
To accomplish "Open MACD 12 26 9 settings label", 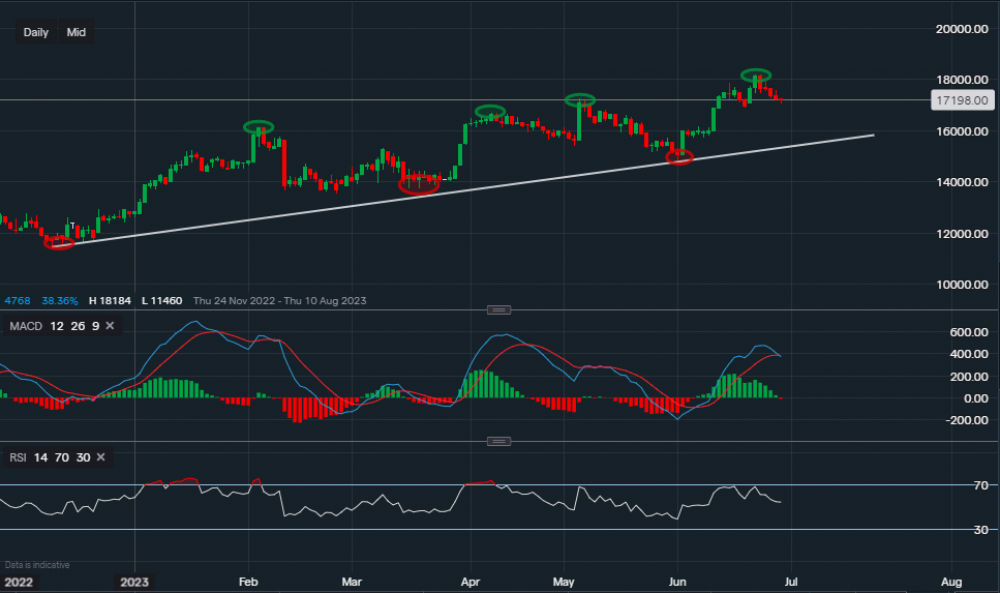I will point(54,326).
